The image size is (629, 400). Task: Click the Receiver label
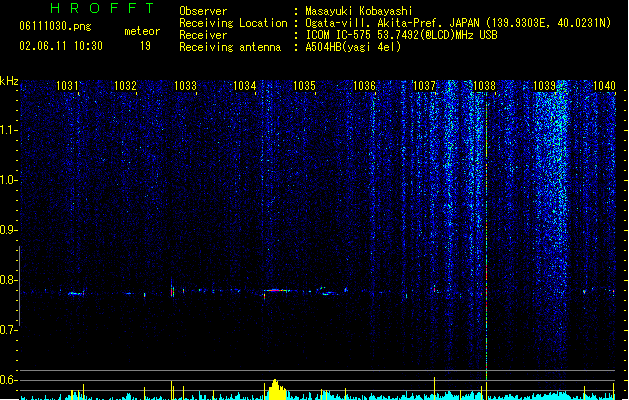pyautogui.click(x=203, y=35)
